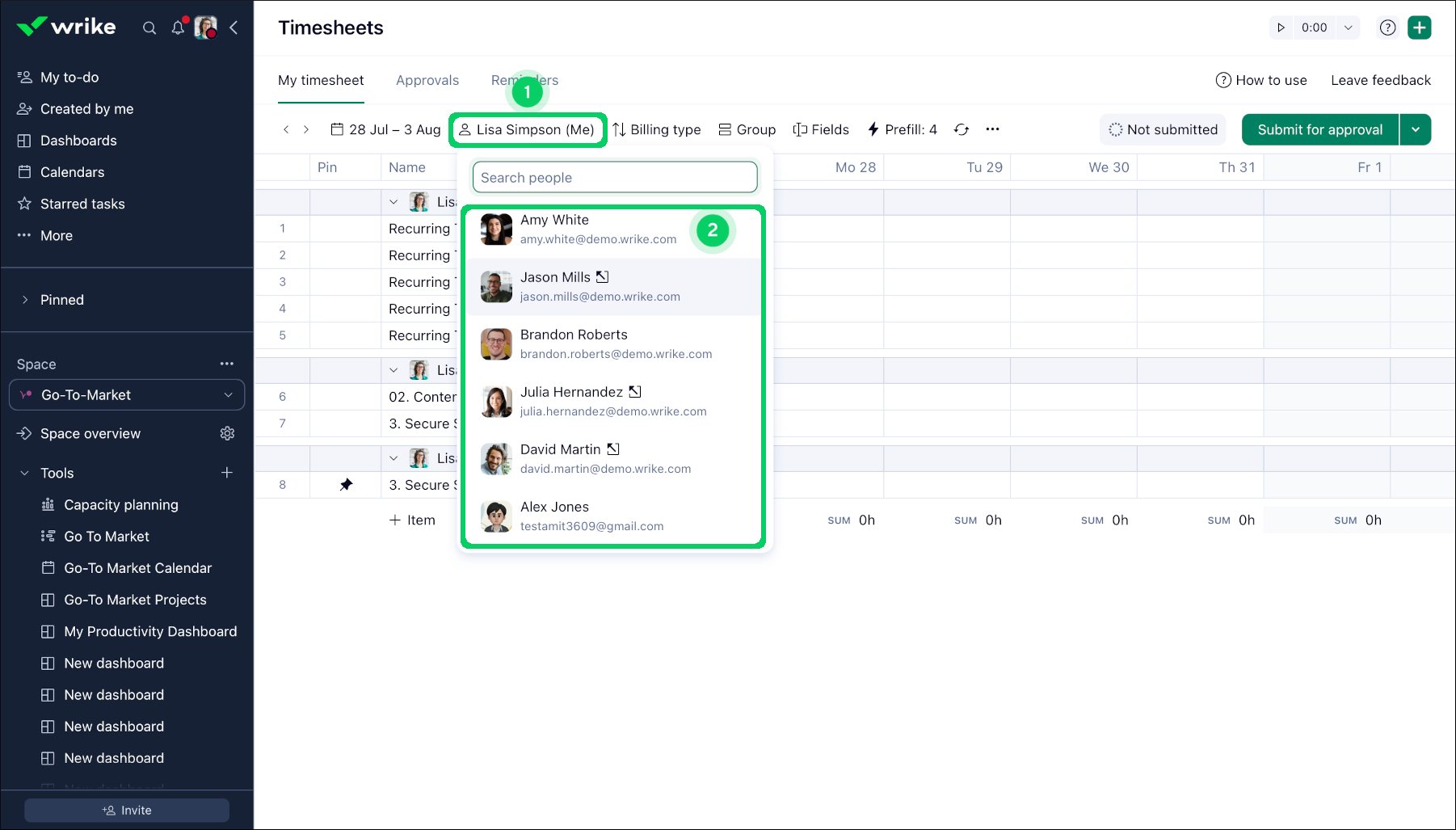Select Jason Mills from the people list
Screen dimensions: 1456x830
pos(615,287)
